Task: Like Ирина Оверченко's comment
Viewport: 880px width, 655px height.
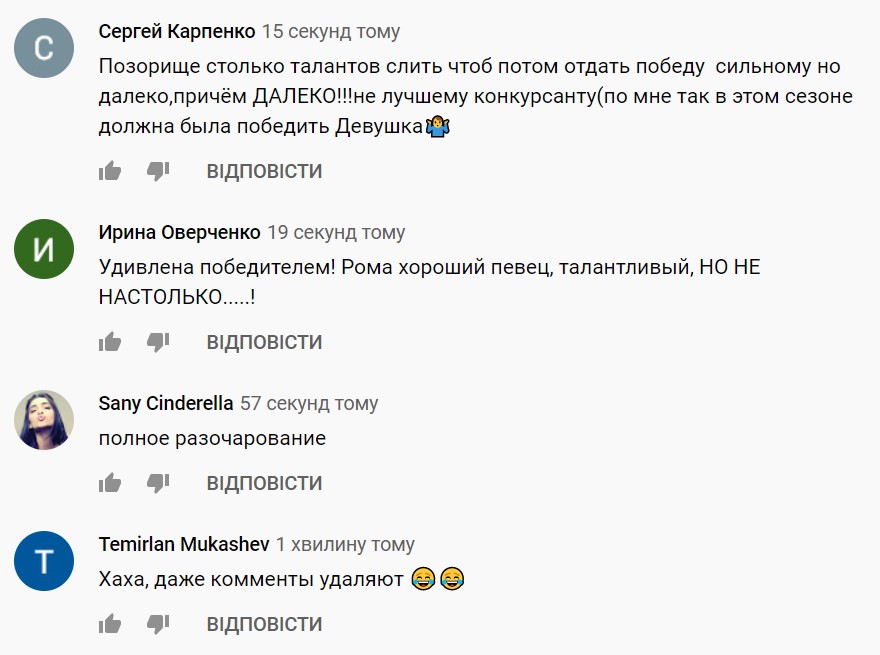Action: [x=110, y=342]
